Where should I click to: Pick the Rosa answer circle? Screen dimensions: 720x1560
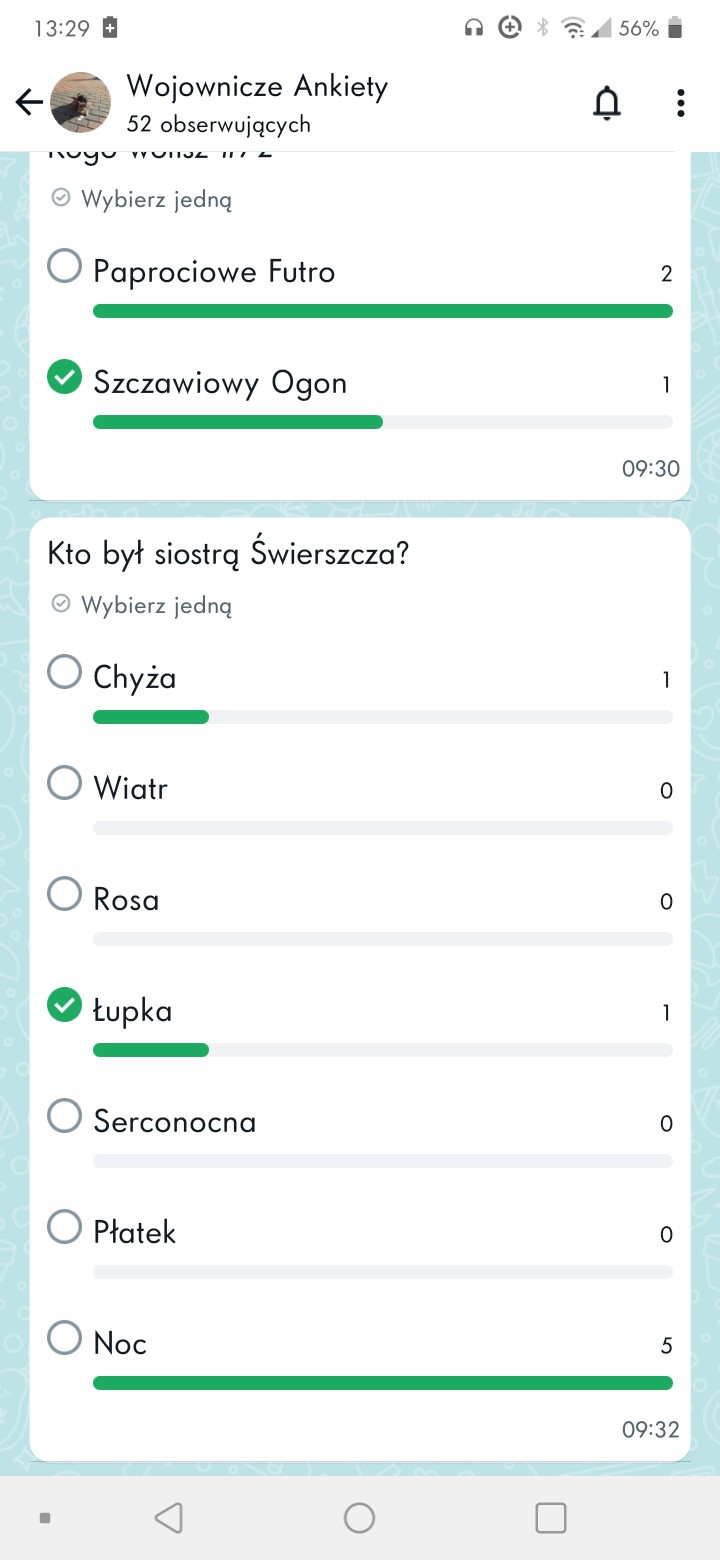click(65, 894)
